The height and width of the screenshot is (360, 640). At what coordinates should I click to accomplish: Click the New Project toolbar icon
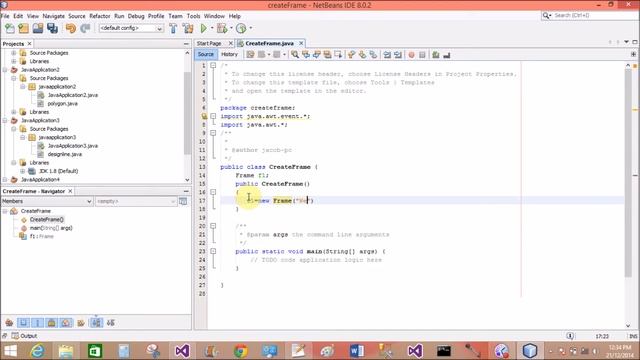[x=24, y=28]
